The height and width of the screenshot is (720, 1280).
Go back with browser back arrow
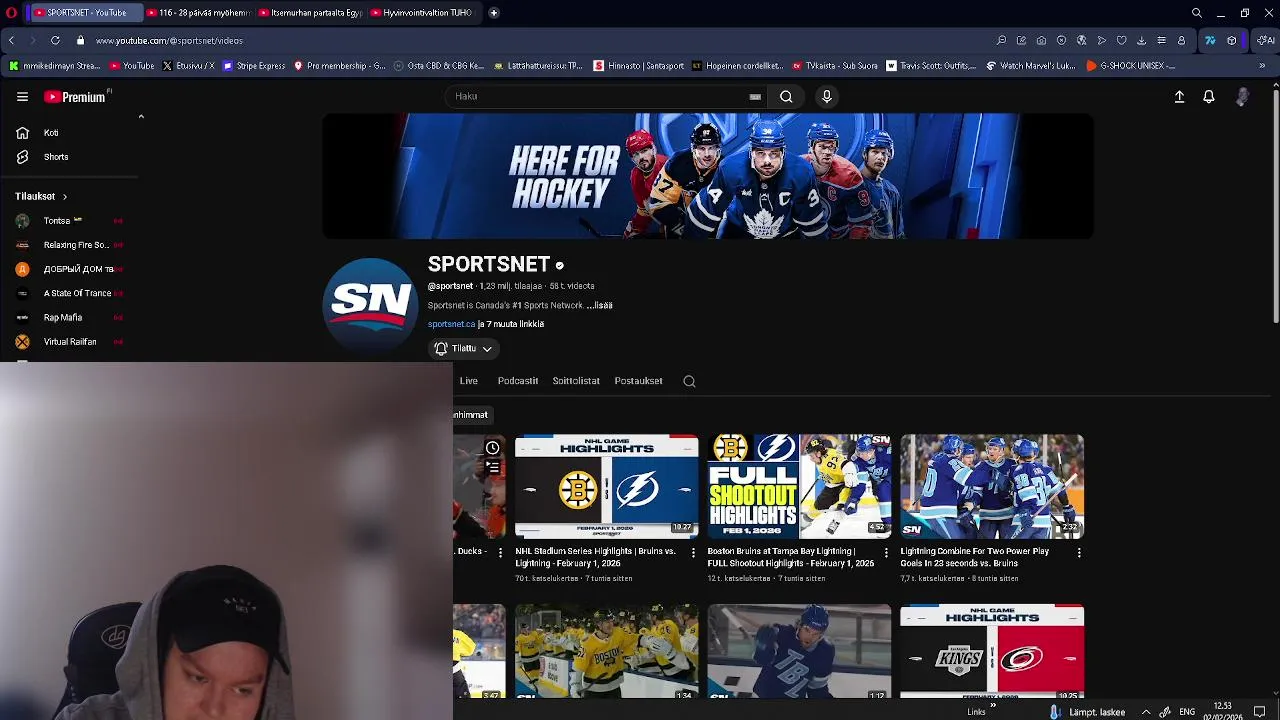(11, 41)
